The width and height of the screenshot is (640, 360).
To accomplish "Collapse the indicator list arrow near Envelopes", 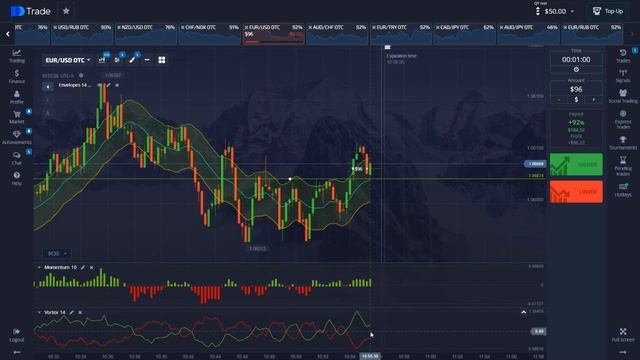I will (x=48, y=87).
